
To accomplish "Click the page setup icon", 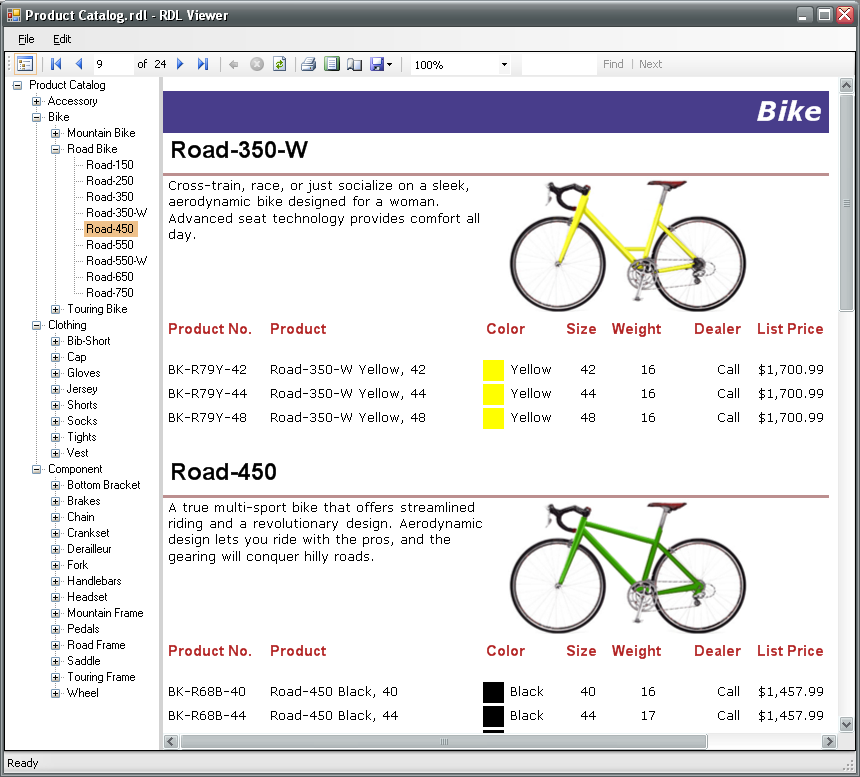I will pos(354,64).
